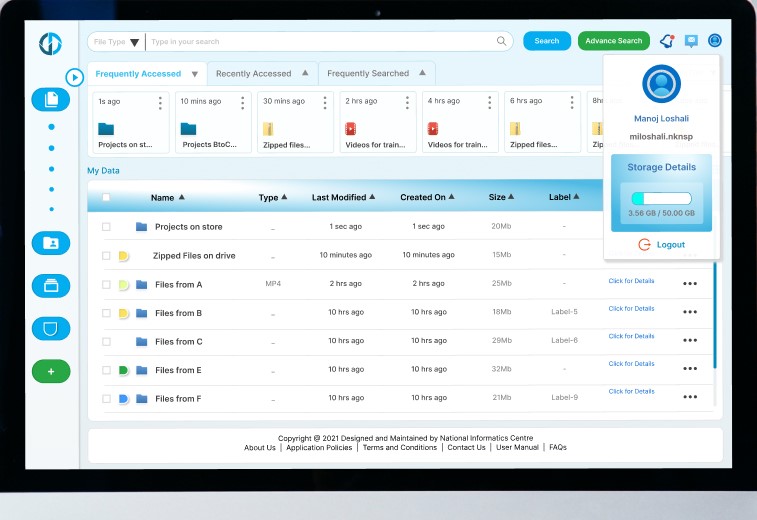Click the green plus add button
Viewport: 757px width, 520px height.
[51, 371]
